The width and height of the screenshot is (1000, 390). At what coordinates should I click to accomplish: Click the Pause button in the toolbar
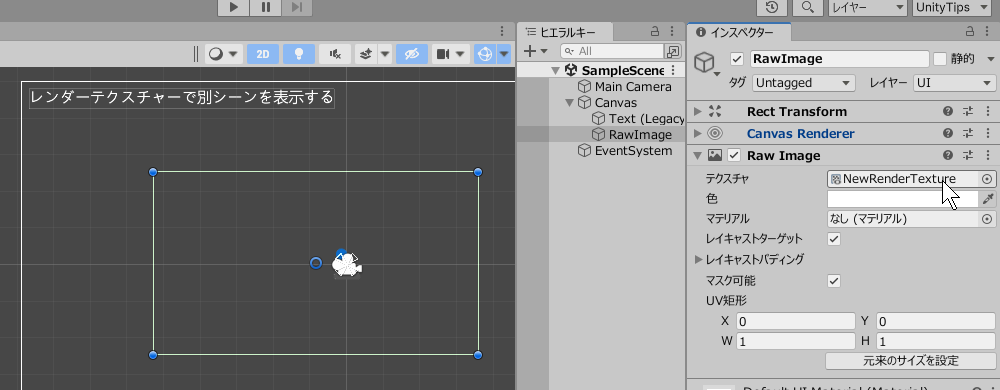[x=265, y=7]
